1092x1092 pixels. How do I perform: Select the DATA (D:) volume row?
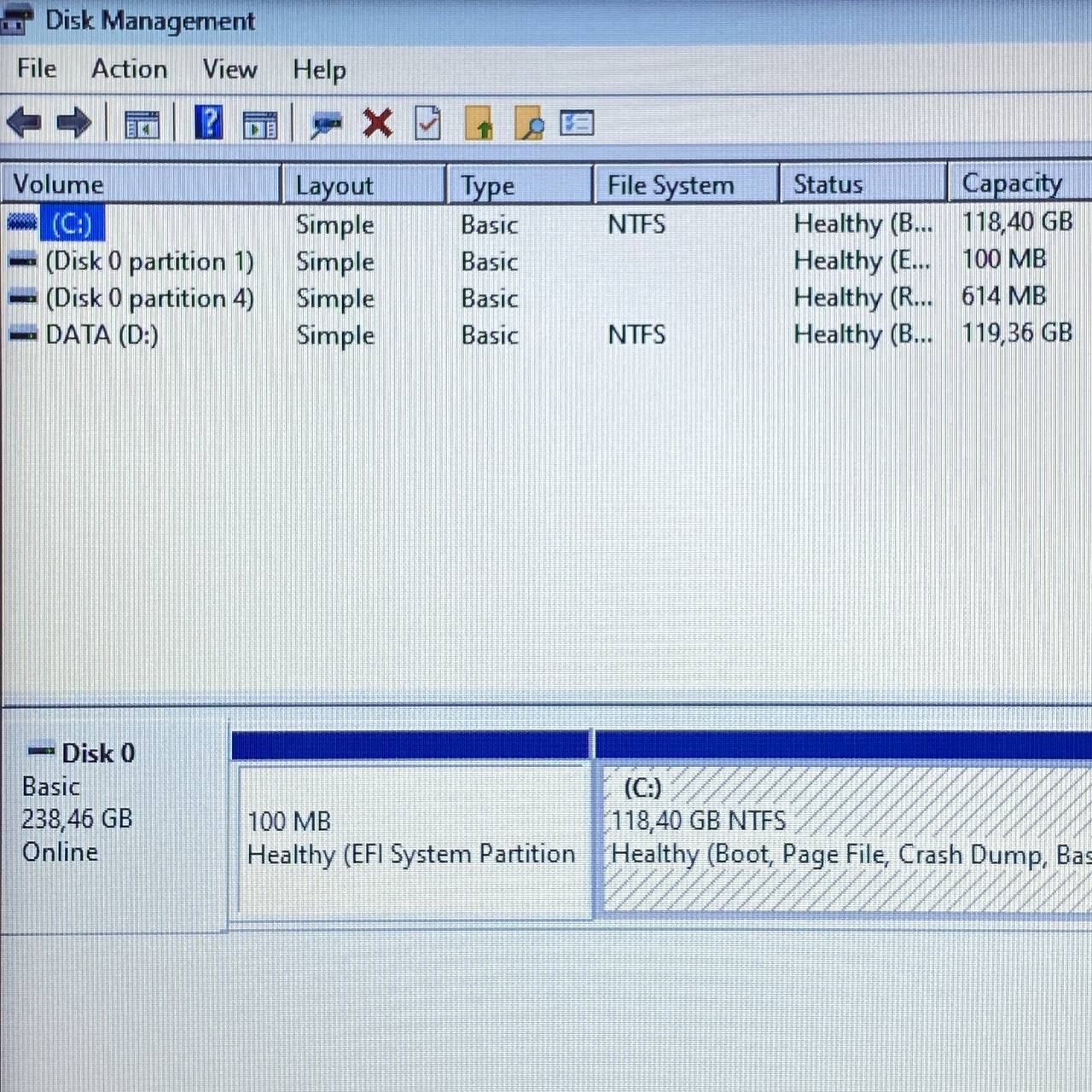click(546, 334)
